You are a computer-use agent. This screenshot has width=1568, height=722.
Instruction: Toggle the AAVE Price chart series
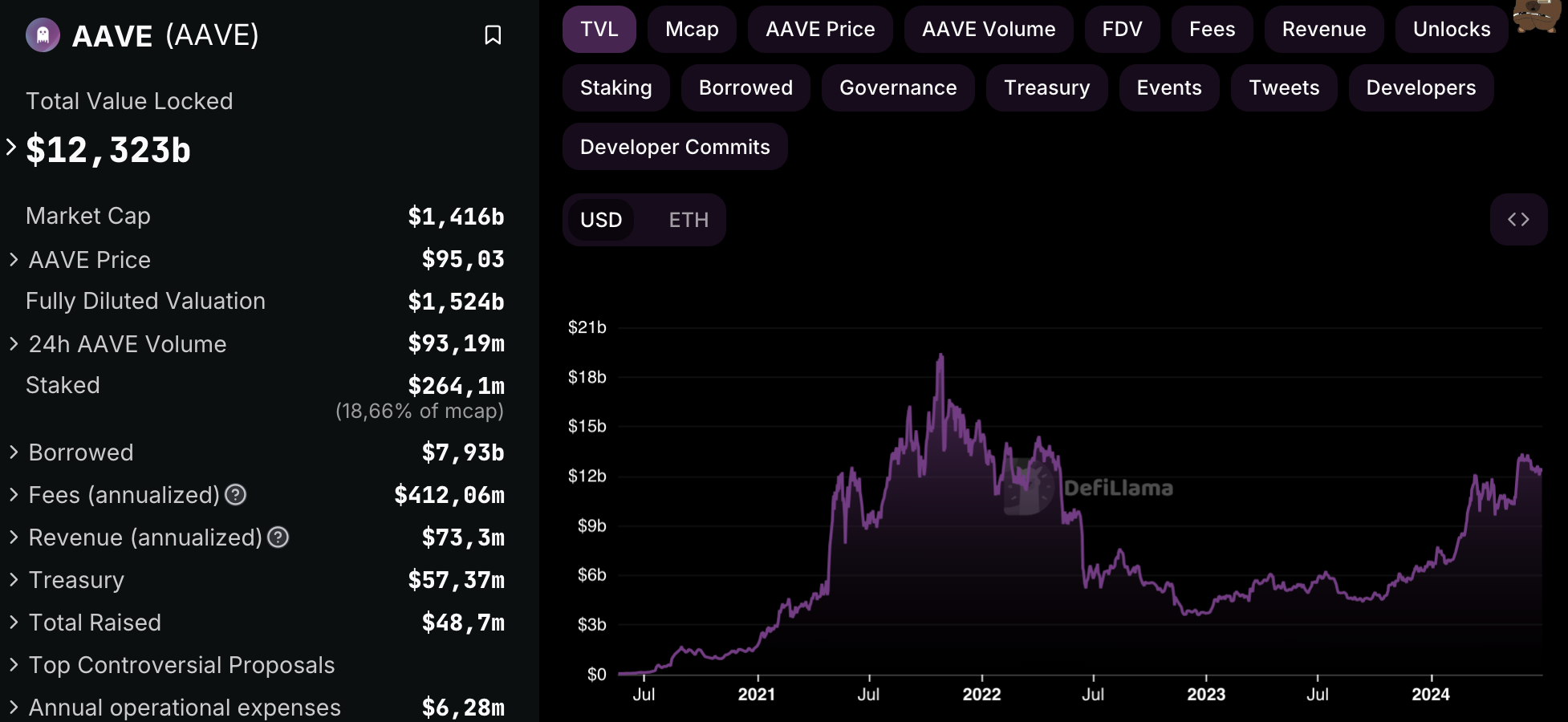820,30
